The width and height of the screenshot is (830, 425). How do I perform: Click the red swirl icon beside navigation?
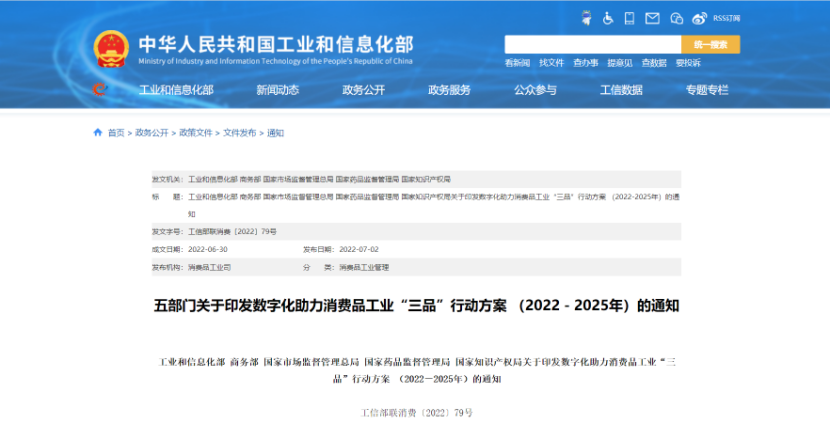coord(100,89)
